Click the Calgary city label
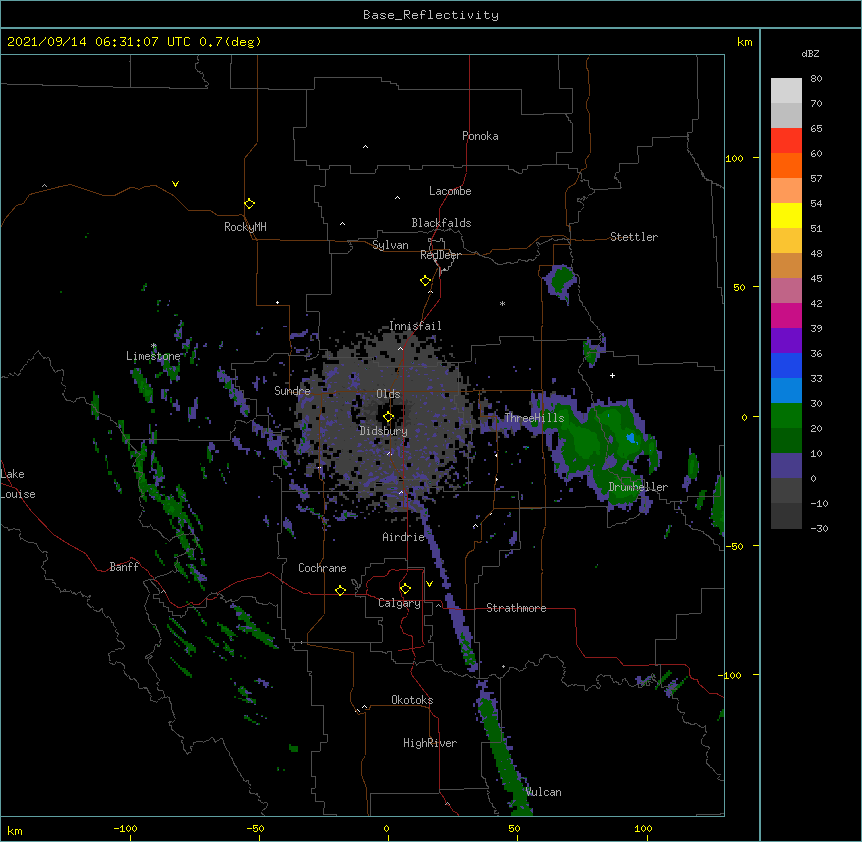The width and height of the screenshot is (862, 842). 399,603
